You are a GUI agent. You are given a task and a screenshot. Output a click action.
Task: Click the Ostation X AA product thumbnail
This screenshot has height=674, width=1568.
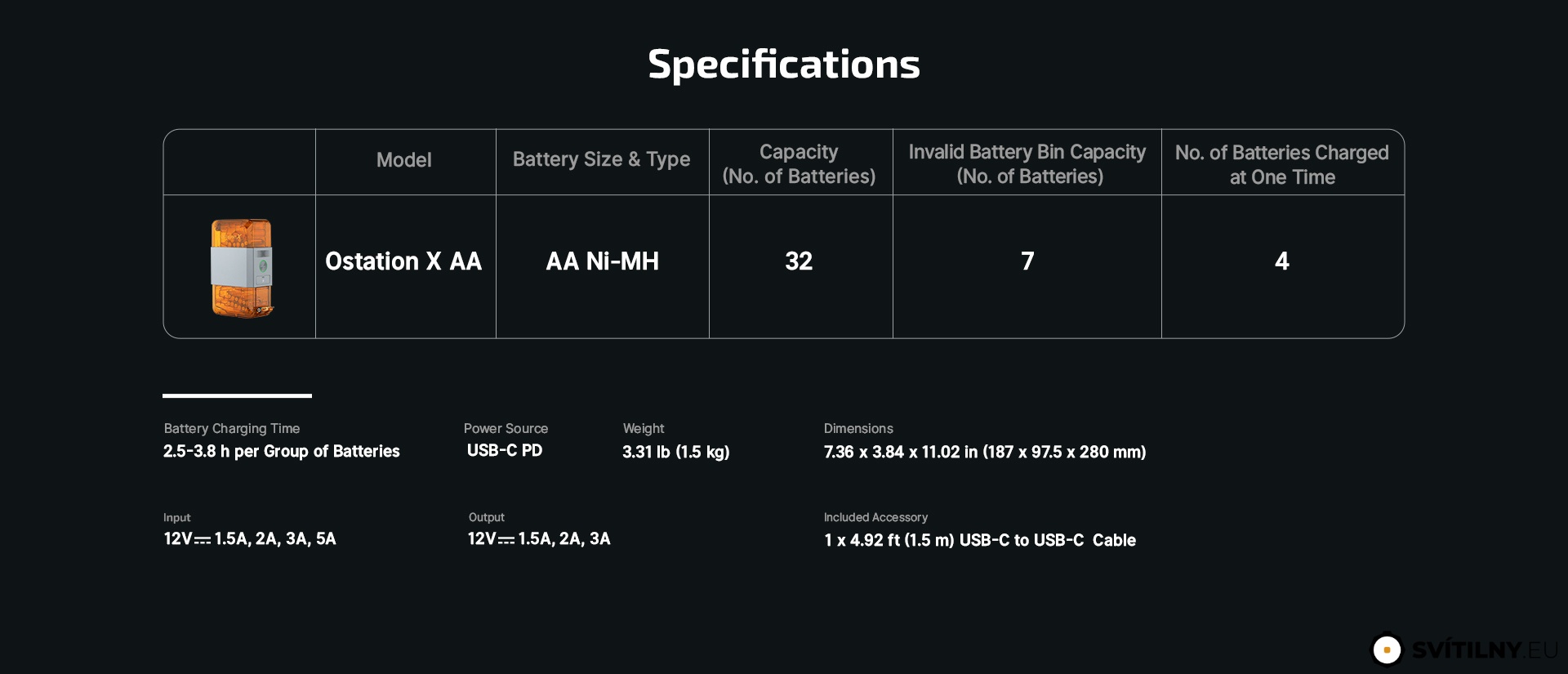click(242, 268)
